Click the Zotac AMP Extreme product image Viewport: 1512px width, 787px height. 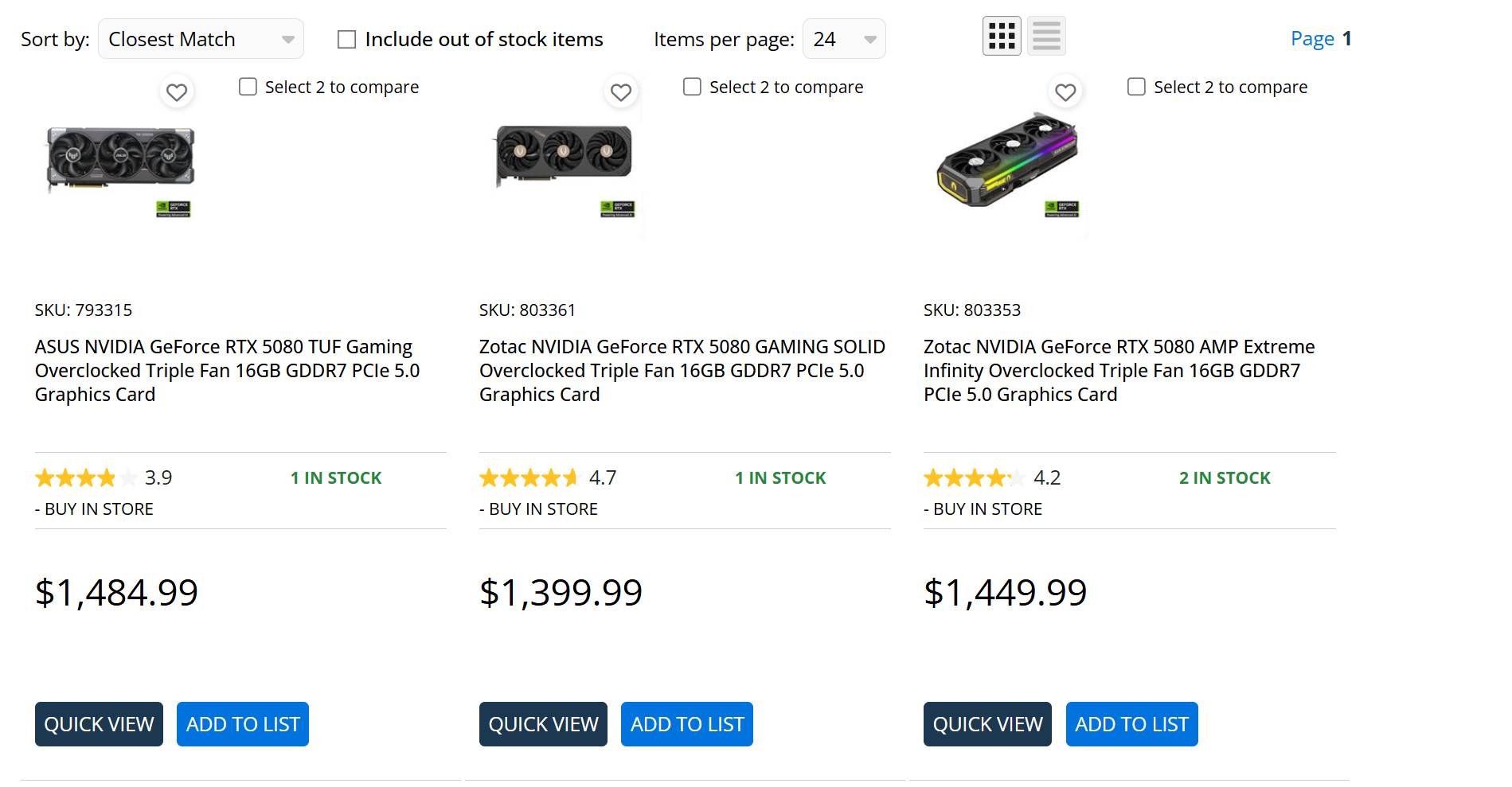(x=1008, y=163)
